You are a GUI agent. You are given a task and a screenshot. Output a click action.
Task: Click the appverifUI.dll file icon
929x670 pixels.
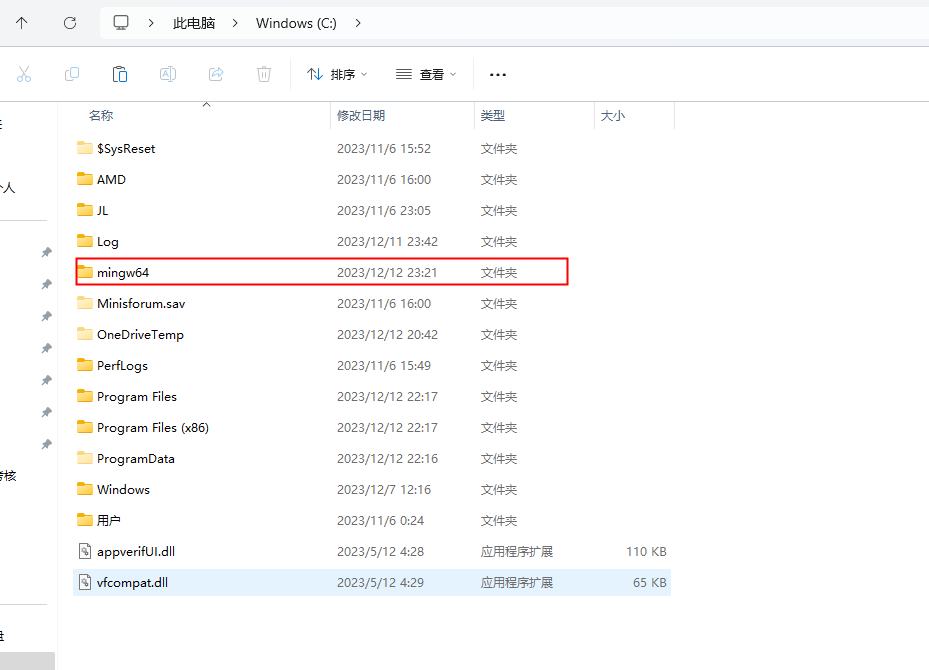85,552
